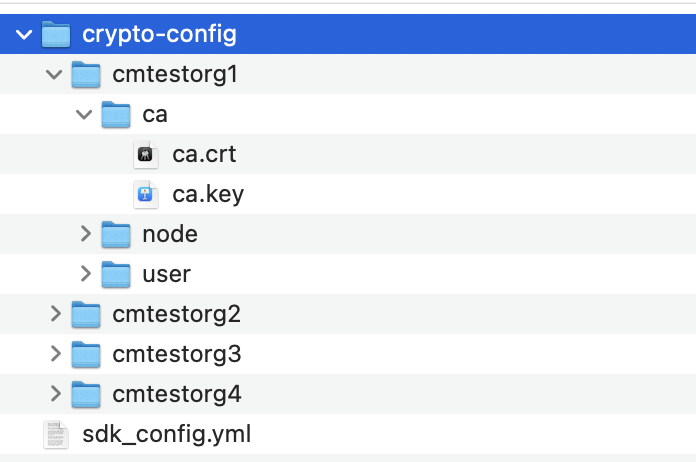Select the ca.crt file name
696x462 pixels.
point(204,155)
